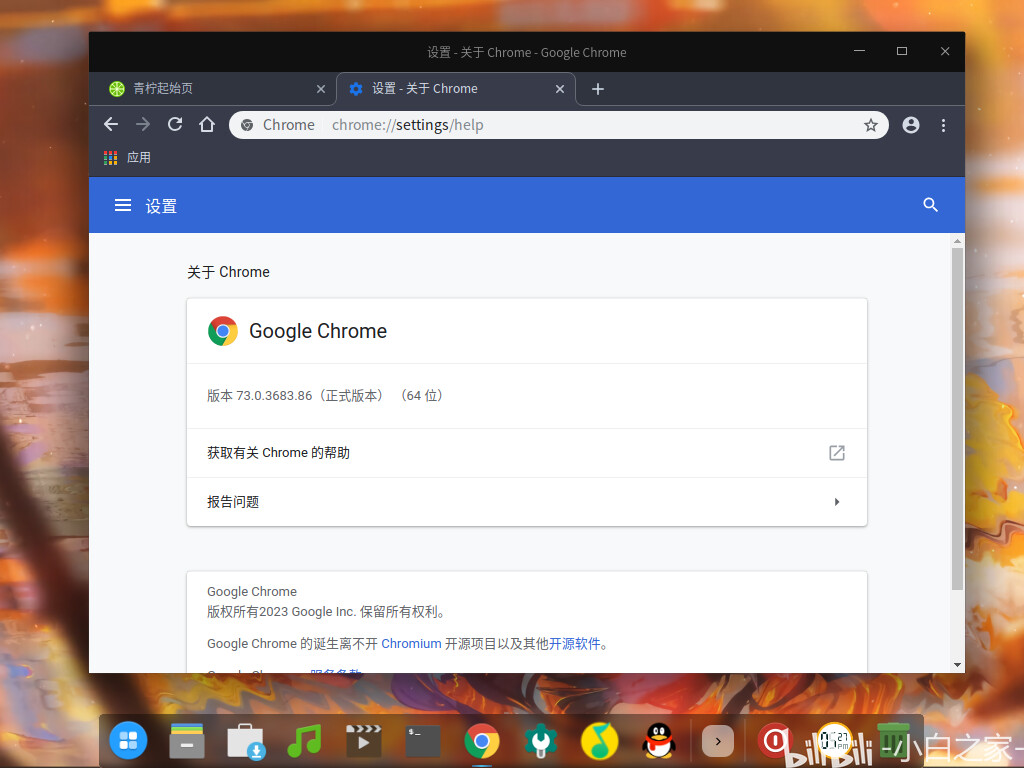Open a new tab with the plus button
The image size is (1024, 768).
click(x=598, y=89)
